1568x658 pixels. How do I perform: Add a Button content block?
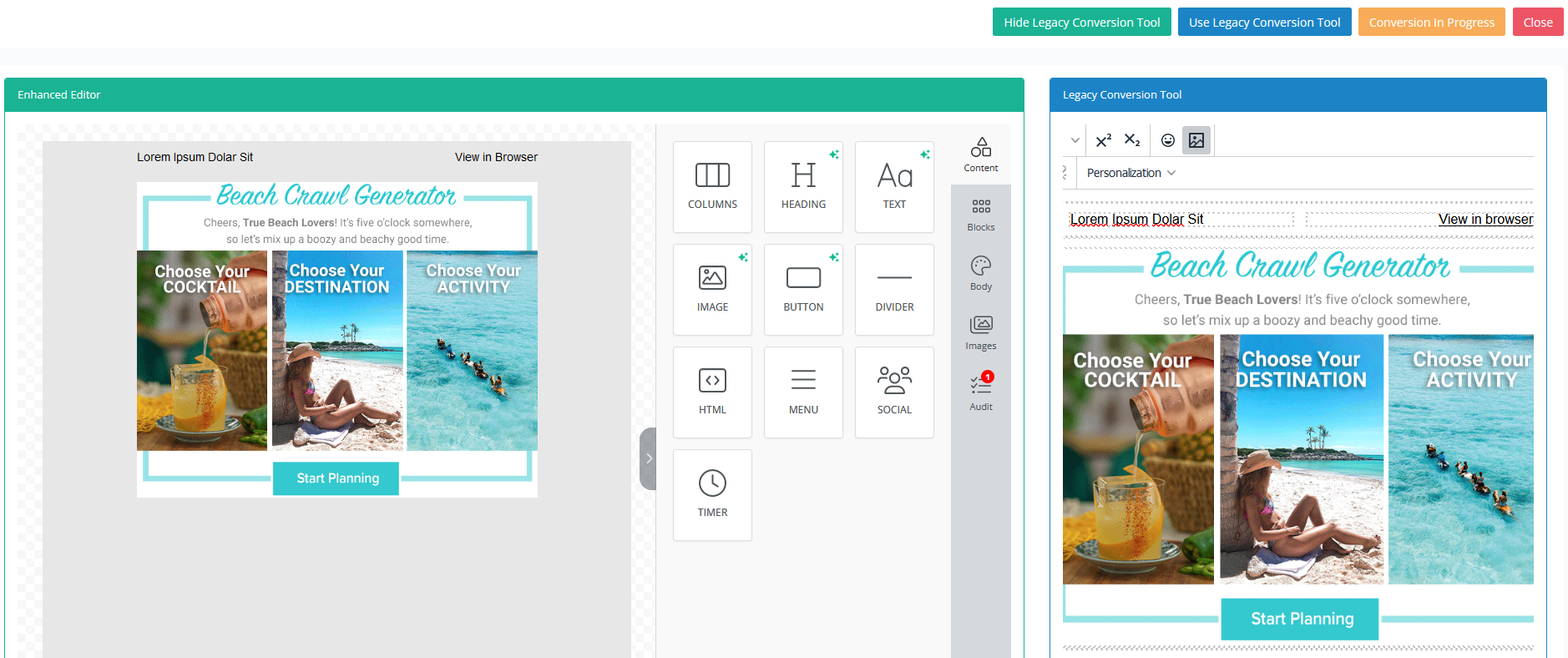(x=803, y=290)
